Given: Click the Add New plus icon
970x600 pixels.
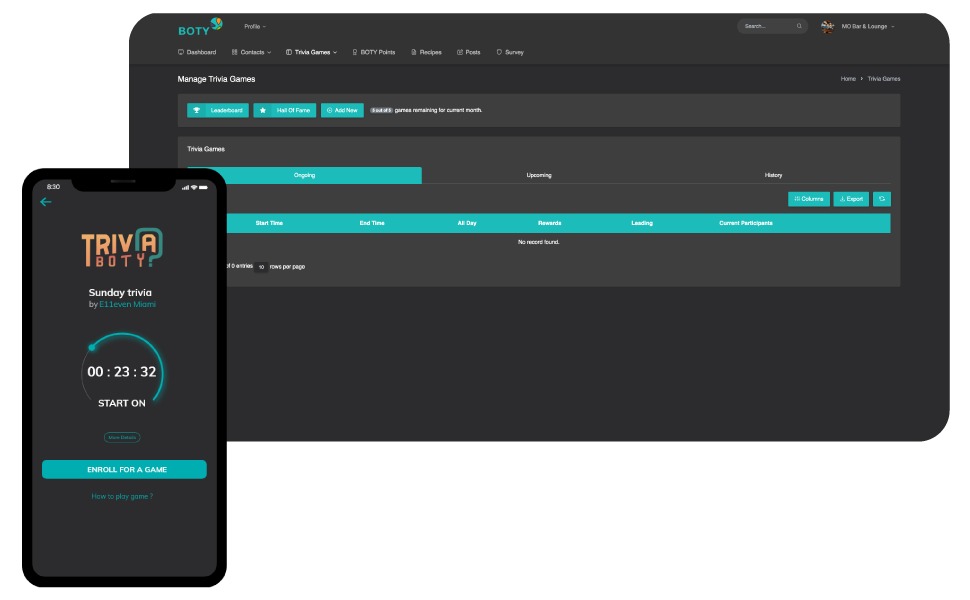Looking at the screenshot, I should [329, 110].
